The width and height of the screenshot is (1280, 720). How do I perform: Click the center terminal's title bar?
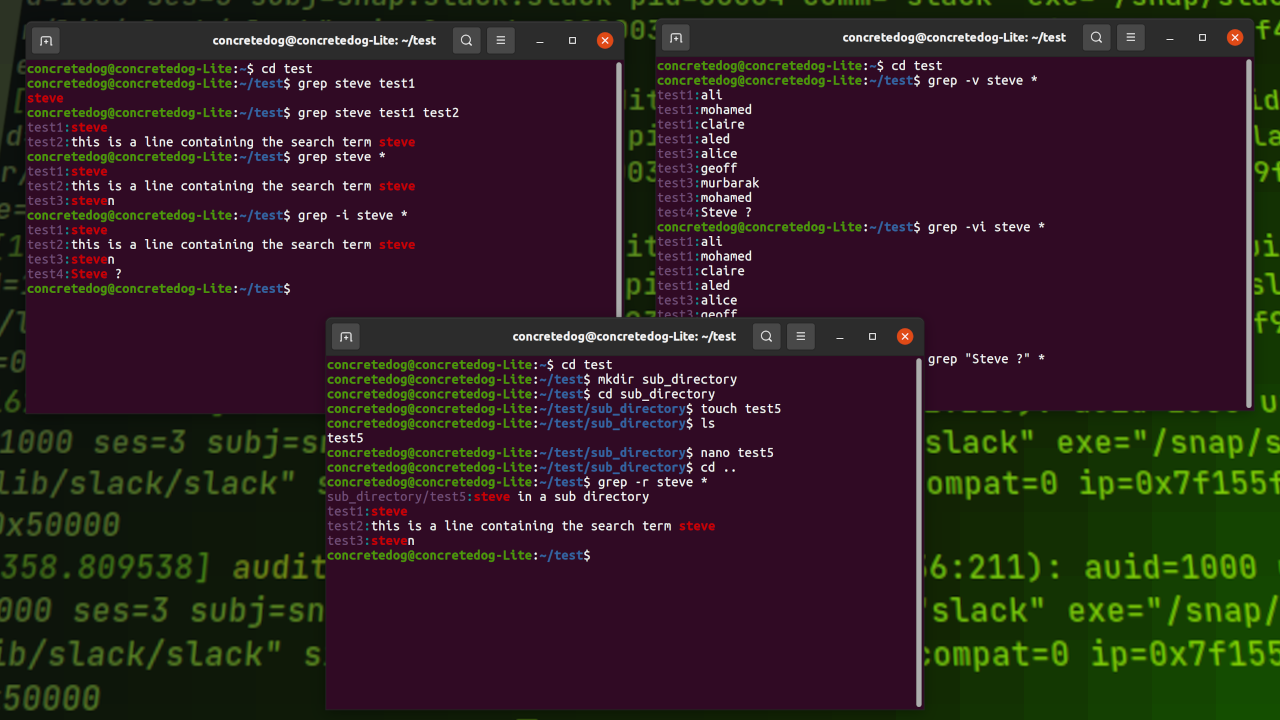tap(624, 336)
